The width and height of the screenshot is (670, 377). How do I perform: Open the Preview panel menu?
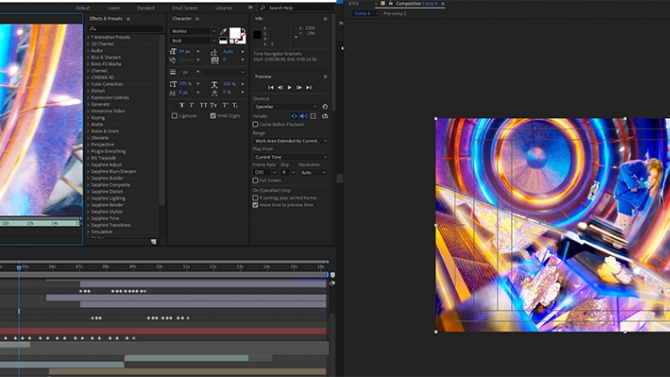(325, 77)
